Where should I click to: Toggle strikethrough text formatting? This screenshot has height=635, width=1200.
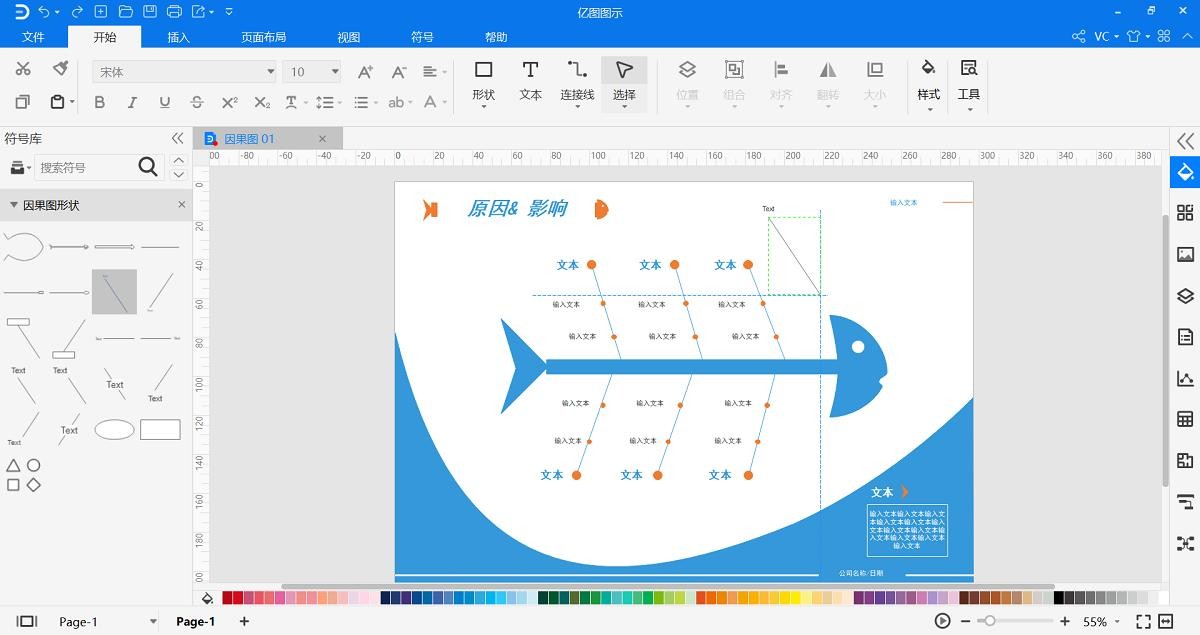tap(197, 102)
